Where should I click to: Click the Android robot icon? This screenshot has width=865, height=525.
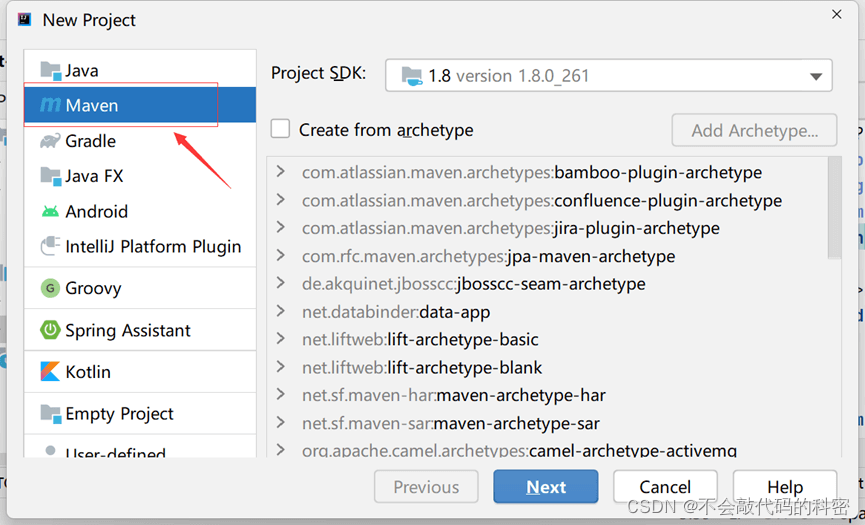(50, 211)
